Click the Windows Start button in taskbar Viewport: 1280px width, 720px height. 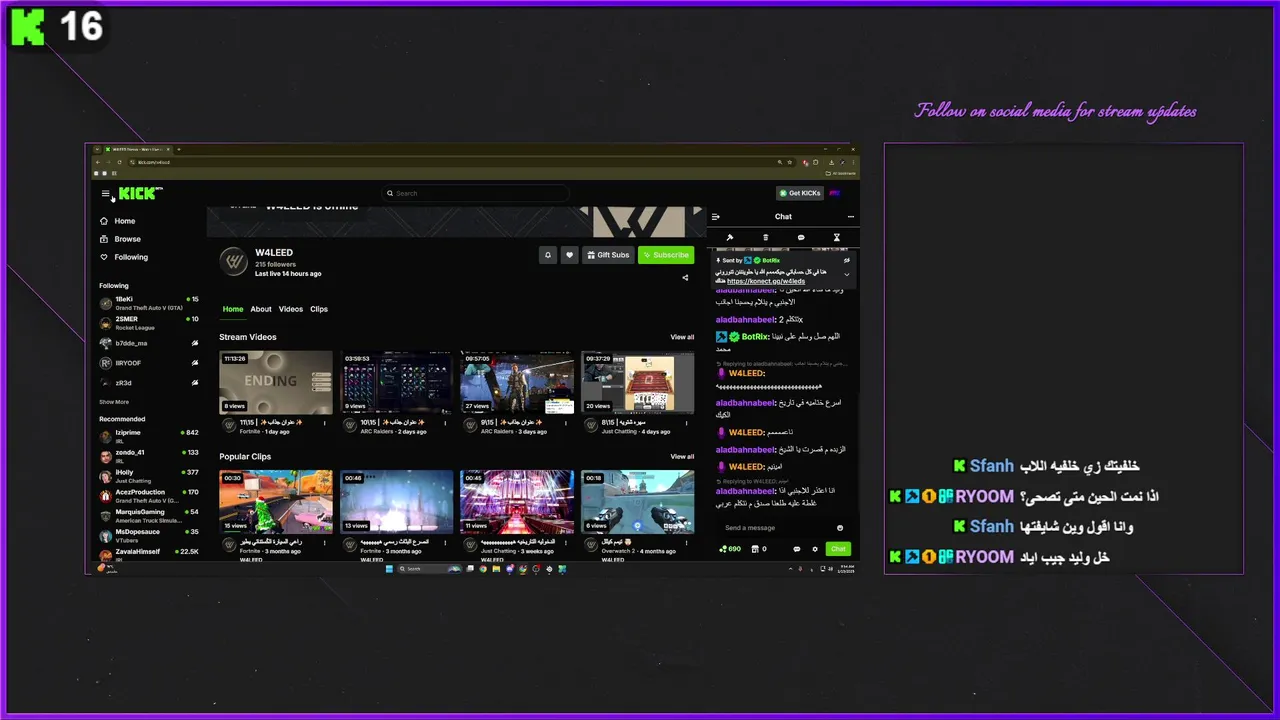coord(390,569)
